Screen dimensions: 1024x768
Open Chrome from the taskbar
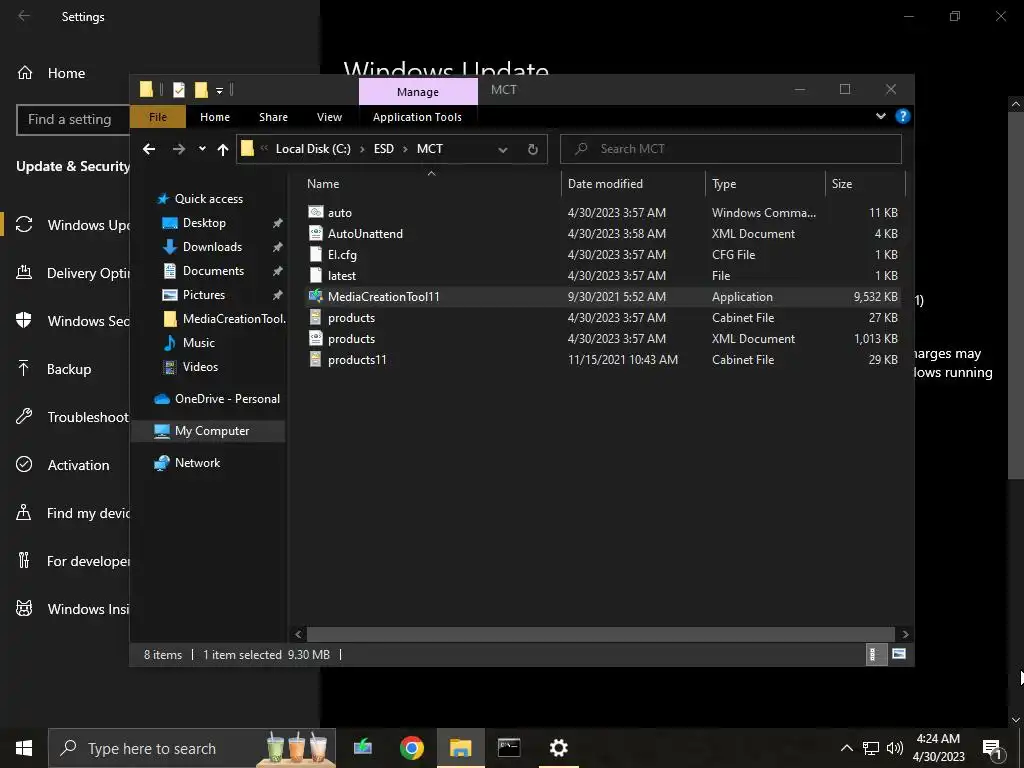coord(411,748)
